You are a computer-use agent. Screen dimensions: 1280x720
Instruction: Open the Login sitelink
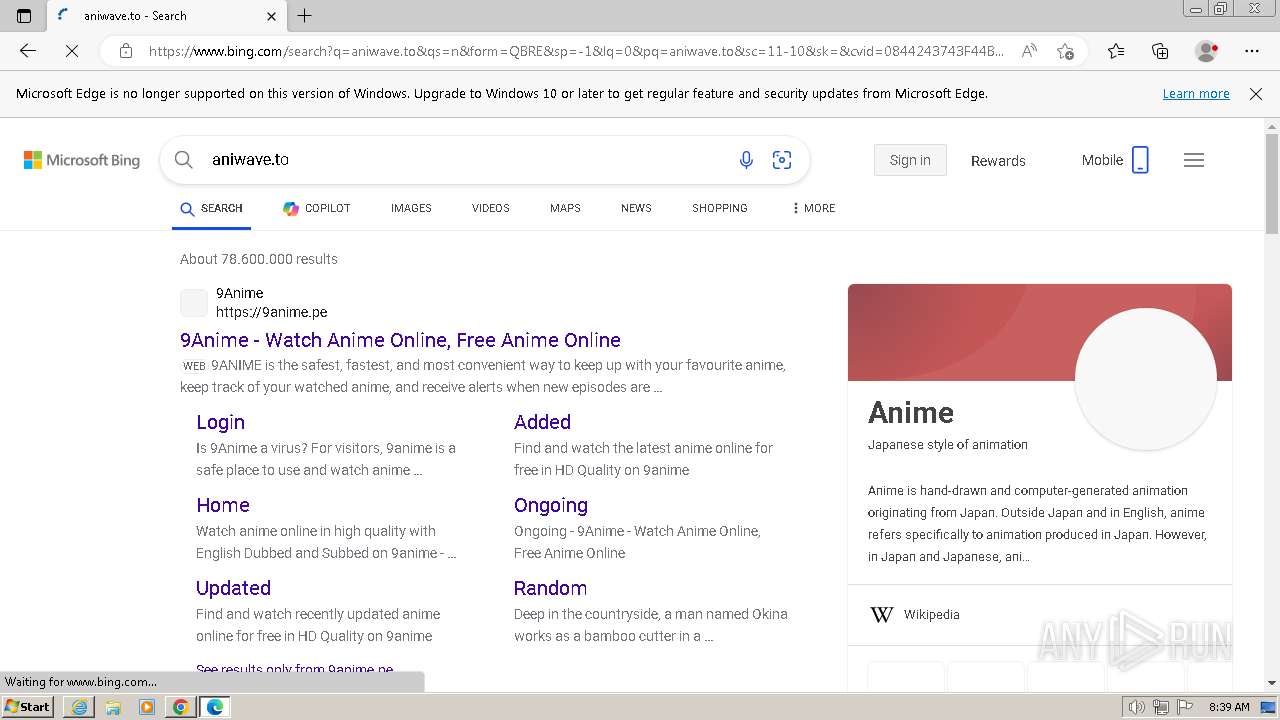pyautogui.click(x=220, y=422)
